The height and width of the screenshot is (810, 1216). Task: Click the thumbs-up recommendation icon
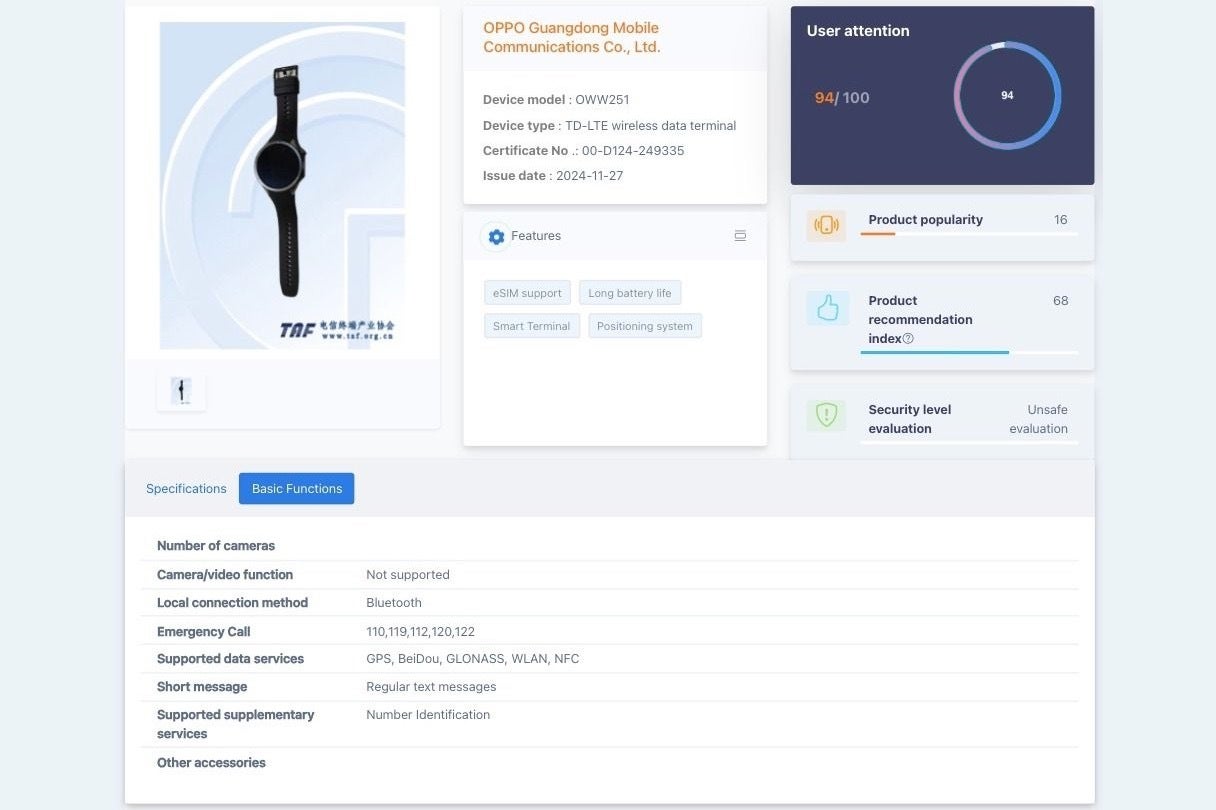(827, 308)
